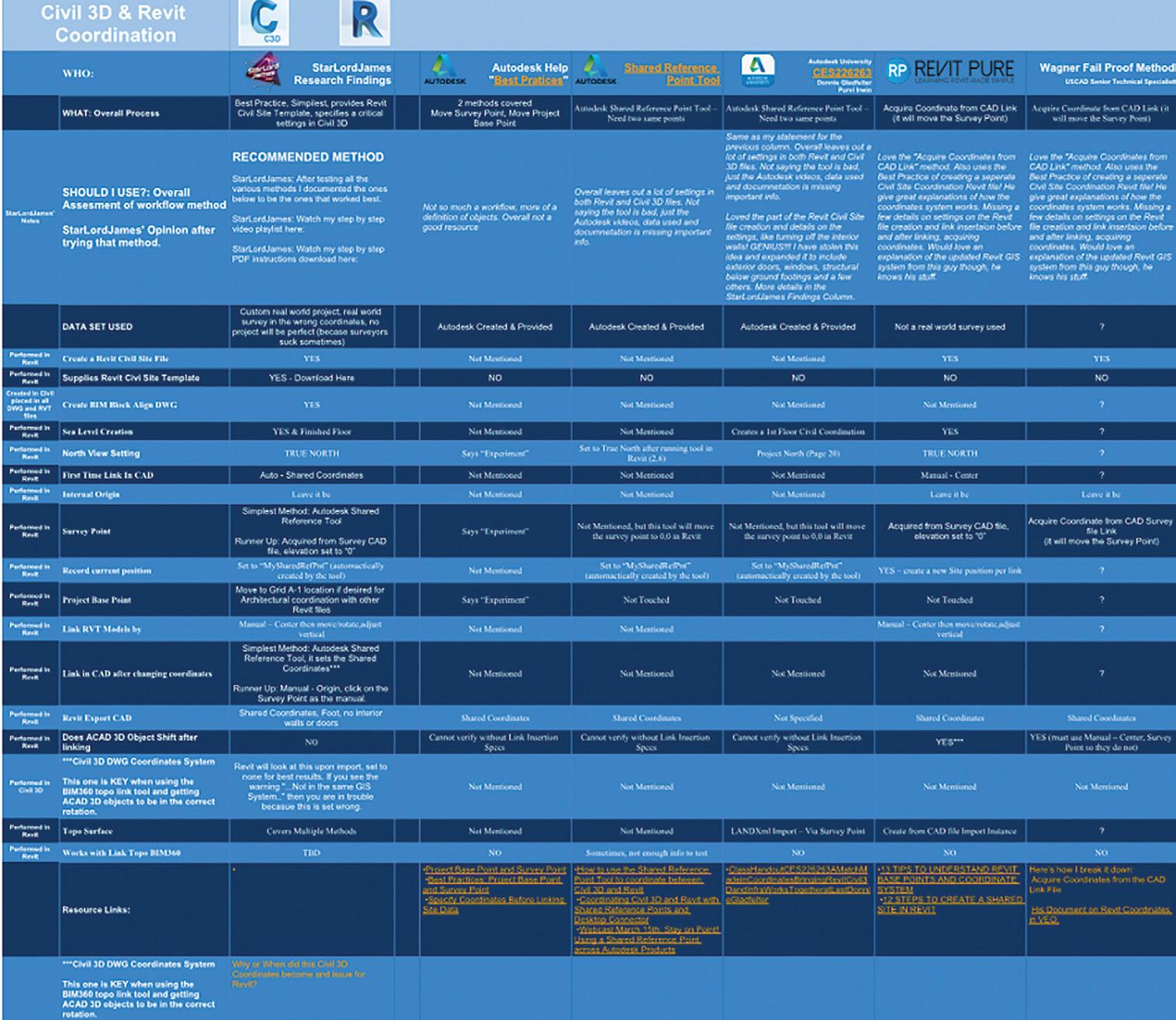Screen dimensions: 1176x1020
Task: Click the 'YES & Finished Floor' cell
Action: 312,431
